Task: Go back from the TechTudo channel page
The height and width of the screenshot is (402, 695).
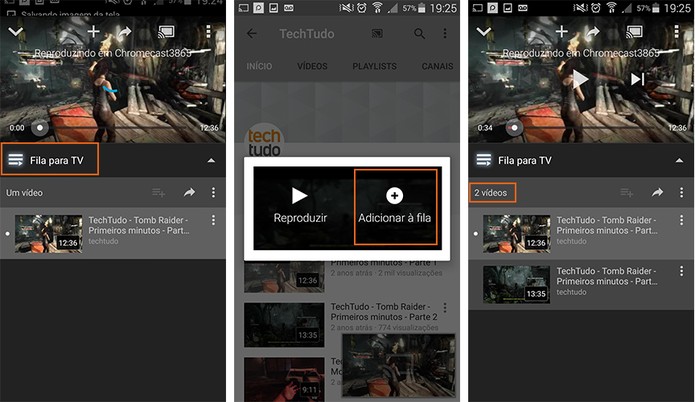Action: 251,34
